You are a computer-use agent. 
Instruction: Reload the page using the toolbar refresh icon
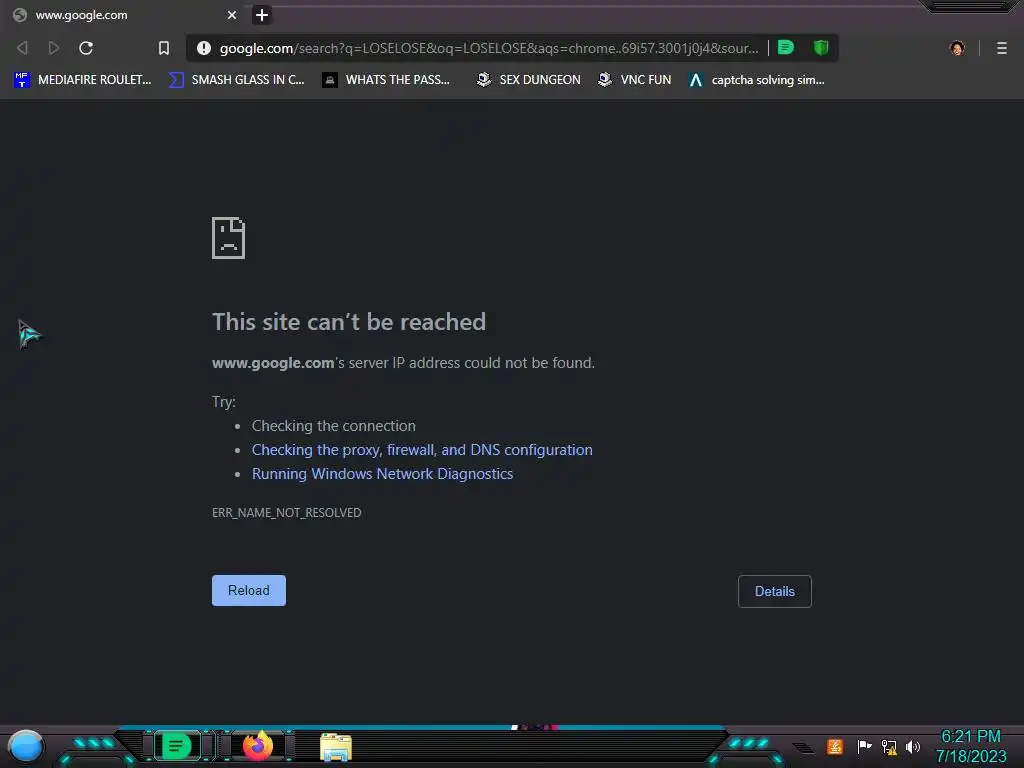coord(86,48)
